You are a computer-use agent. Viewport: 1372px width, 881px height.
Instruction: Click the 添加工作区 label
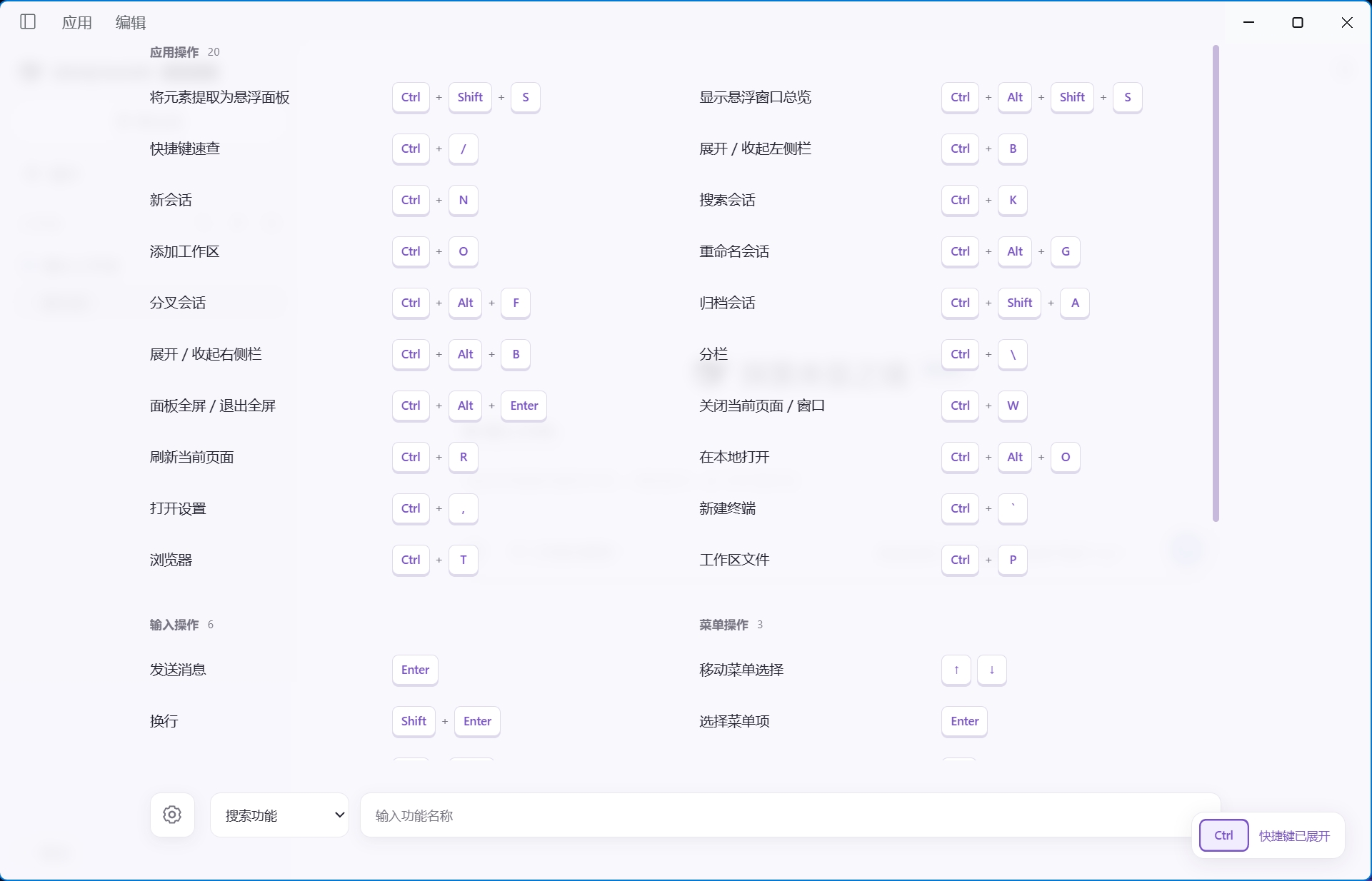click(185, 251)
